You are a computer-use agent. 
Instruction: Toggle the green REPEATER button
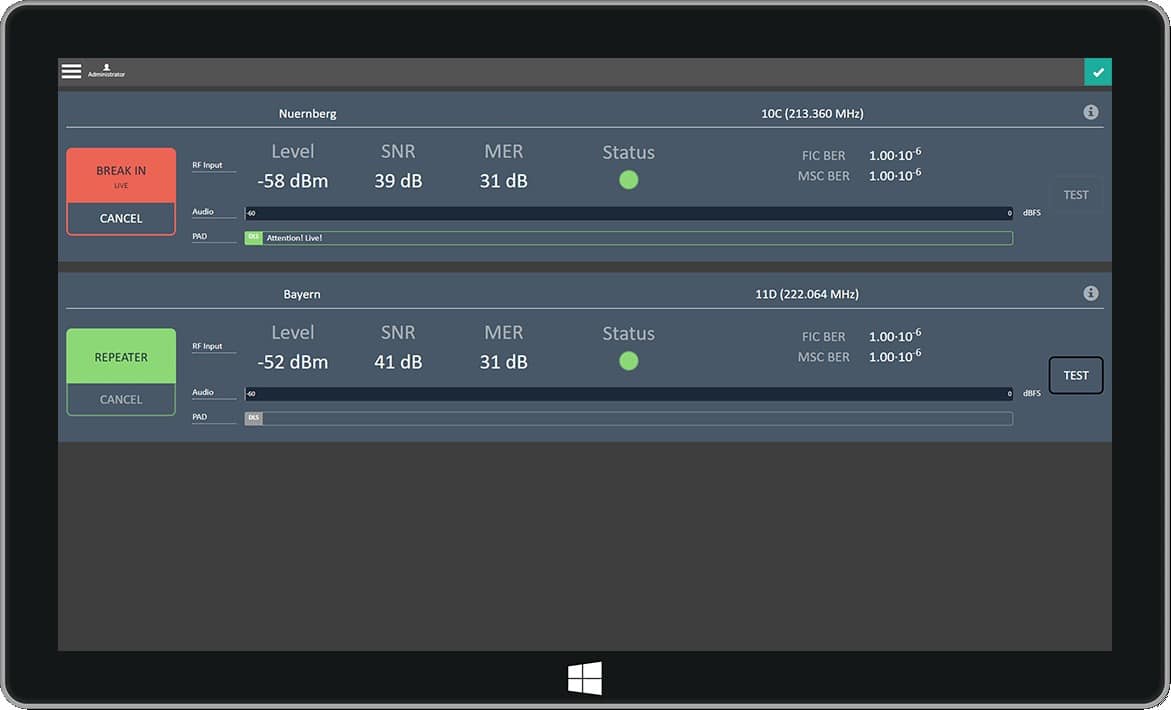click(121, 357)
